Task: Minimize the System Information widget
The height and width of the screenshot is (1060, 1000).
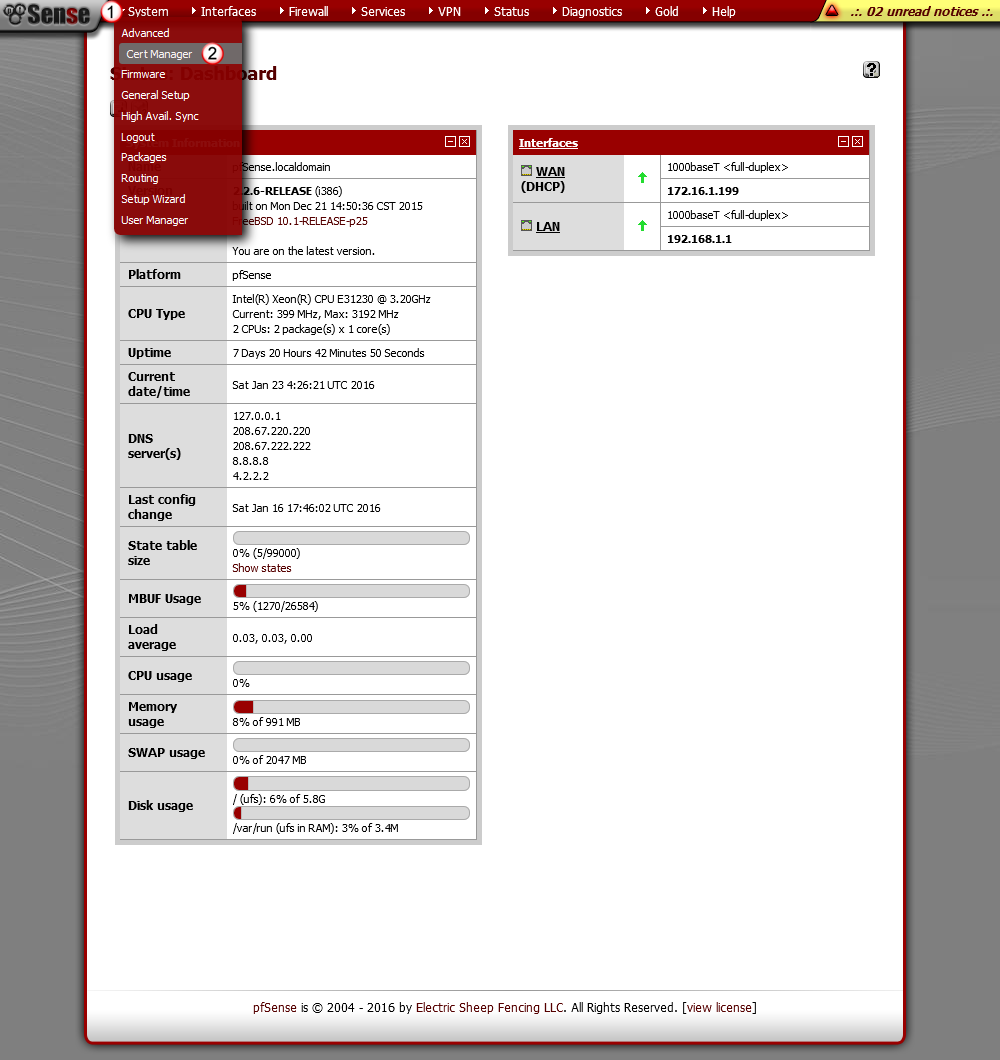Action: (450, 141)
